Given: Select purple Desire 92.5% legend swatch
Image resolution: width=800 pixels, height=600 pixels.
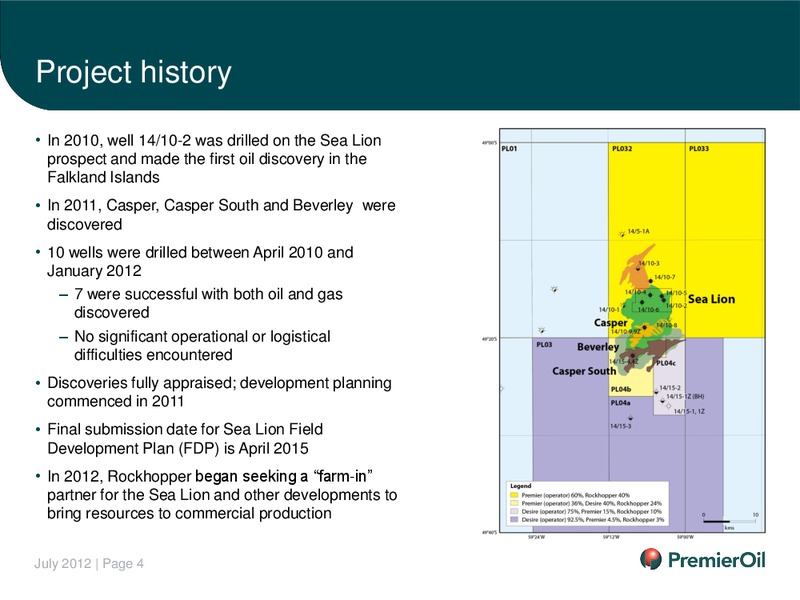Looking at the screenshot, I should coord(514,519).
